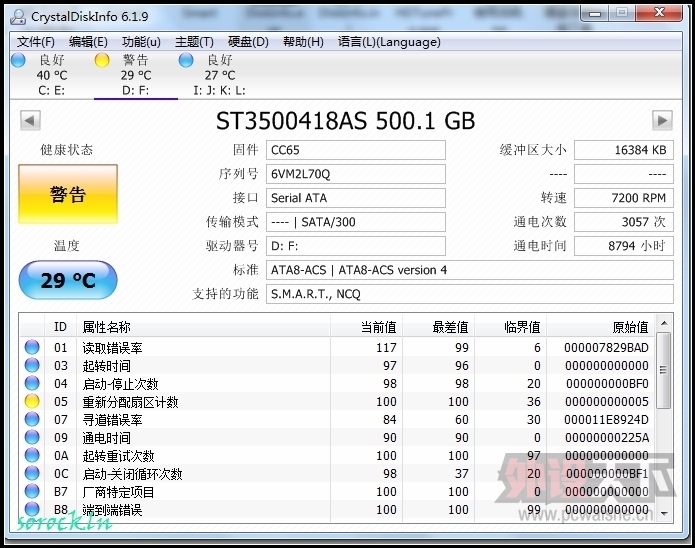Click yellow orb of row 05 重新分配扇区计数
The height and width of the screenshot is (548, 695).
(32, 401)
